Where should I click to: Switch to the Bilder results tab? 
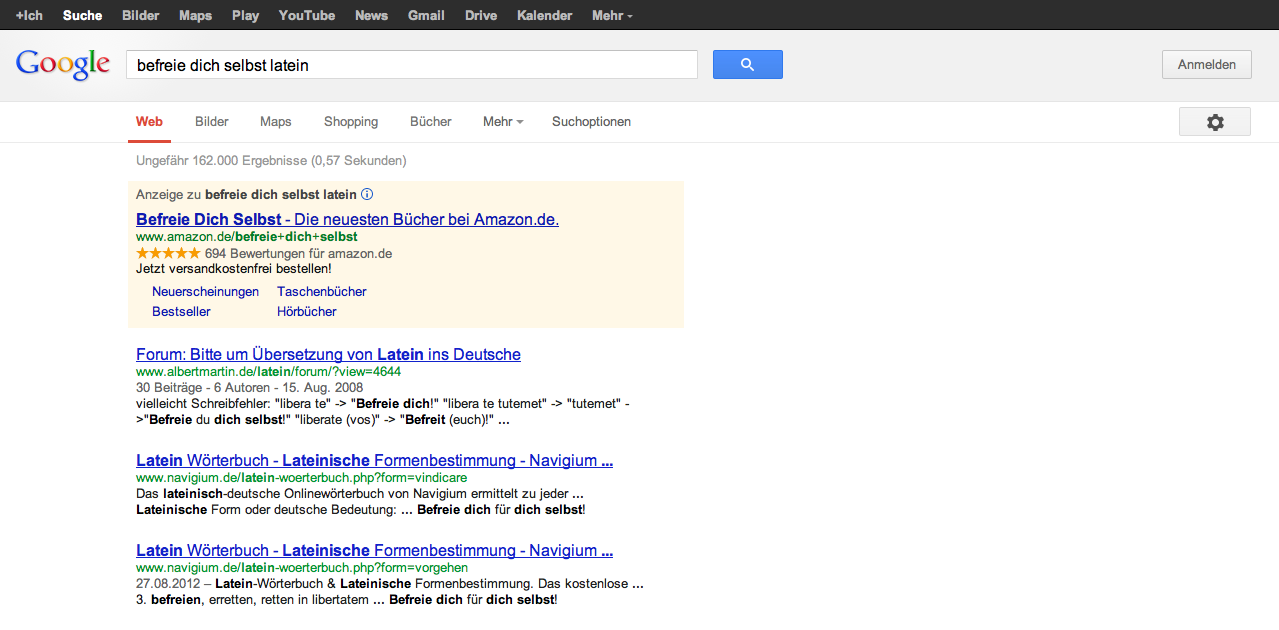point(212,122)
